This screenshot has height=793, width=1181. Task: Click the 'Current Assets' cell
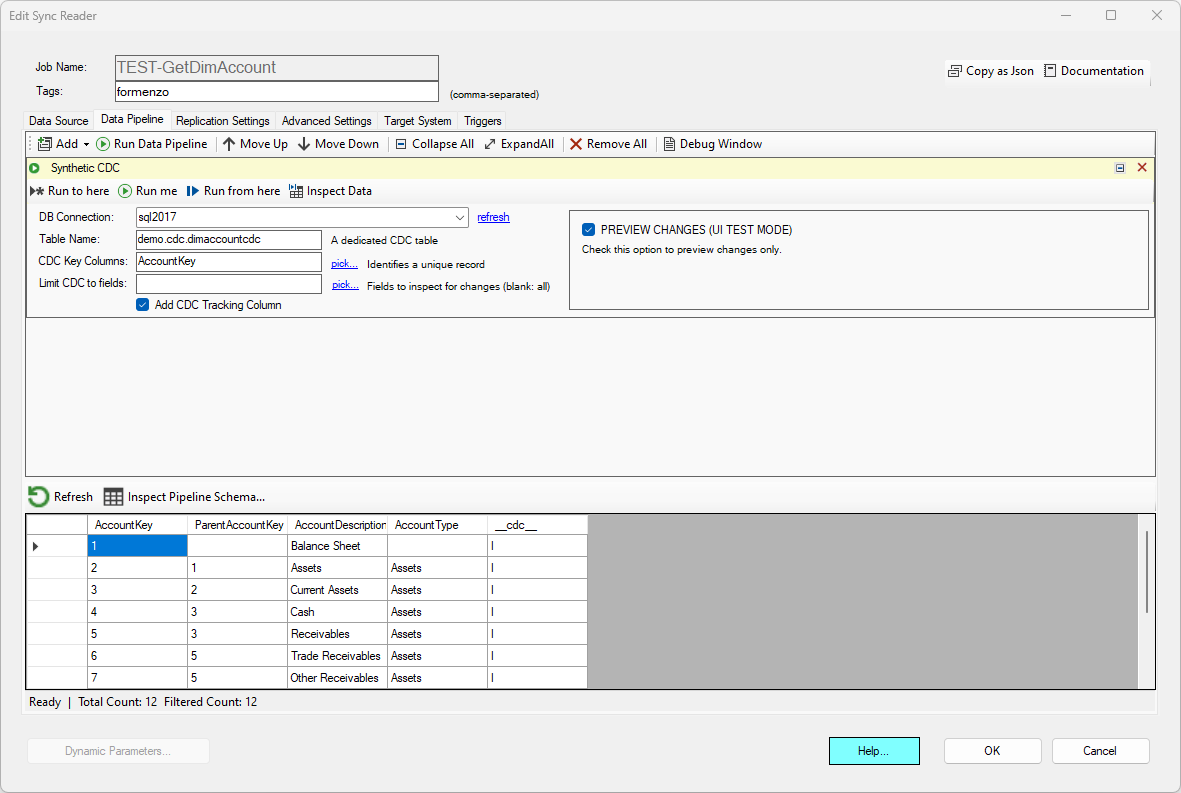click(337, 590)
